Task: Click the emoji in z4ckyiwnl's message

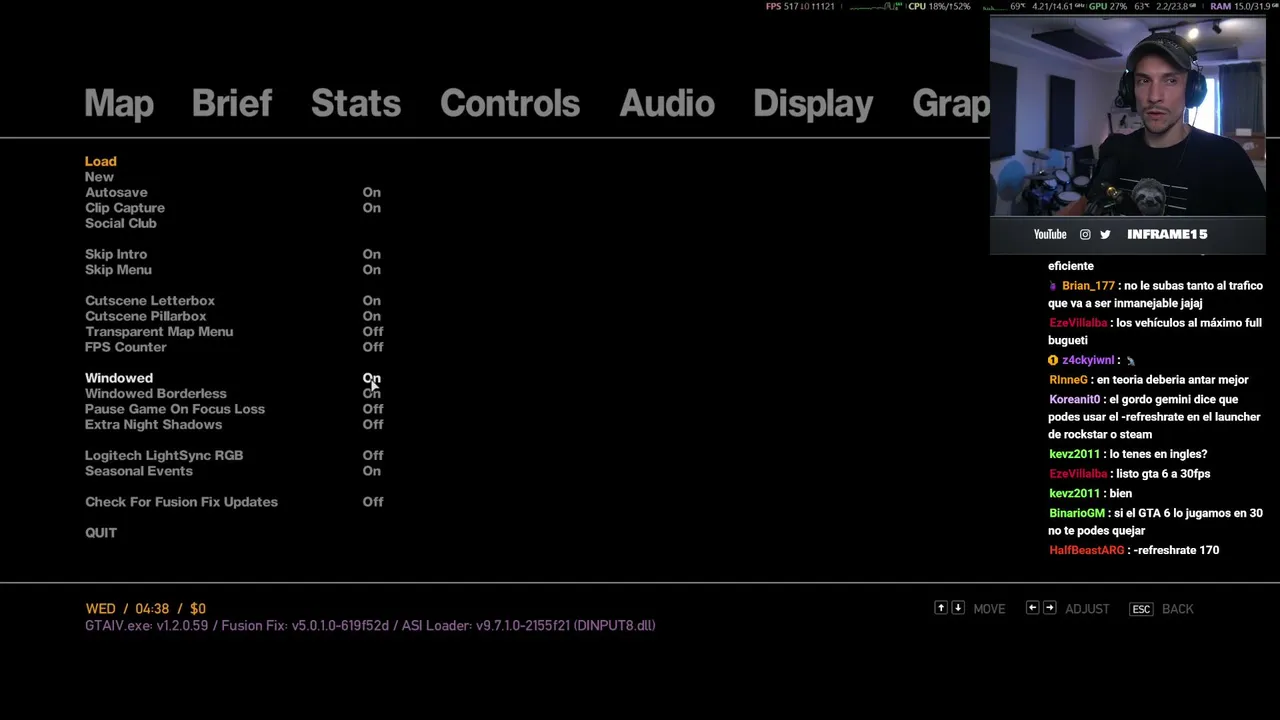Action: [1130, 360]
